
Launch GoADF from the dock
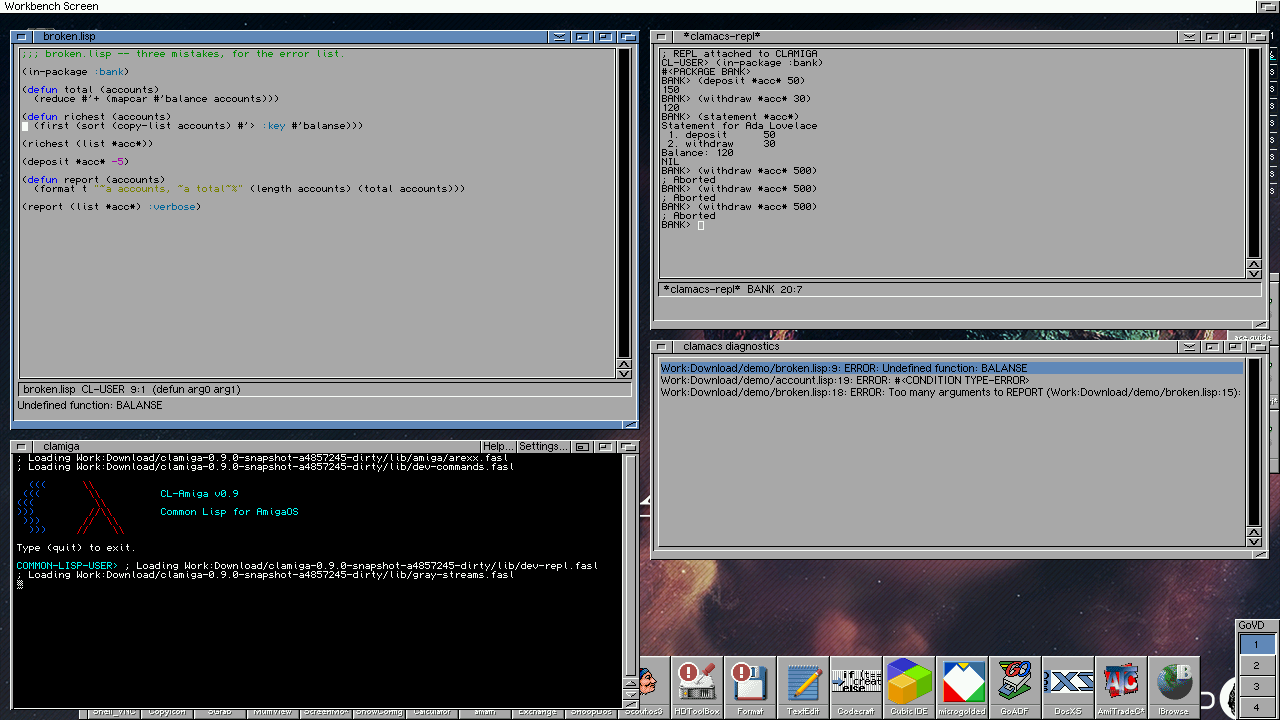pyautogui.click(x=1014, y=687)
